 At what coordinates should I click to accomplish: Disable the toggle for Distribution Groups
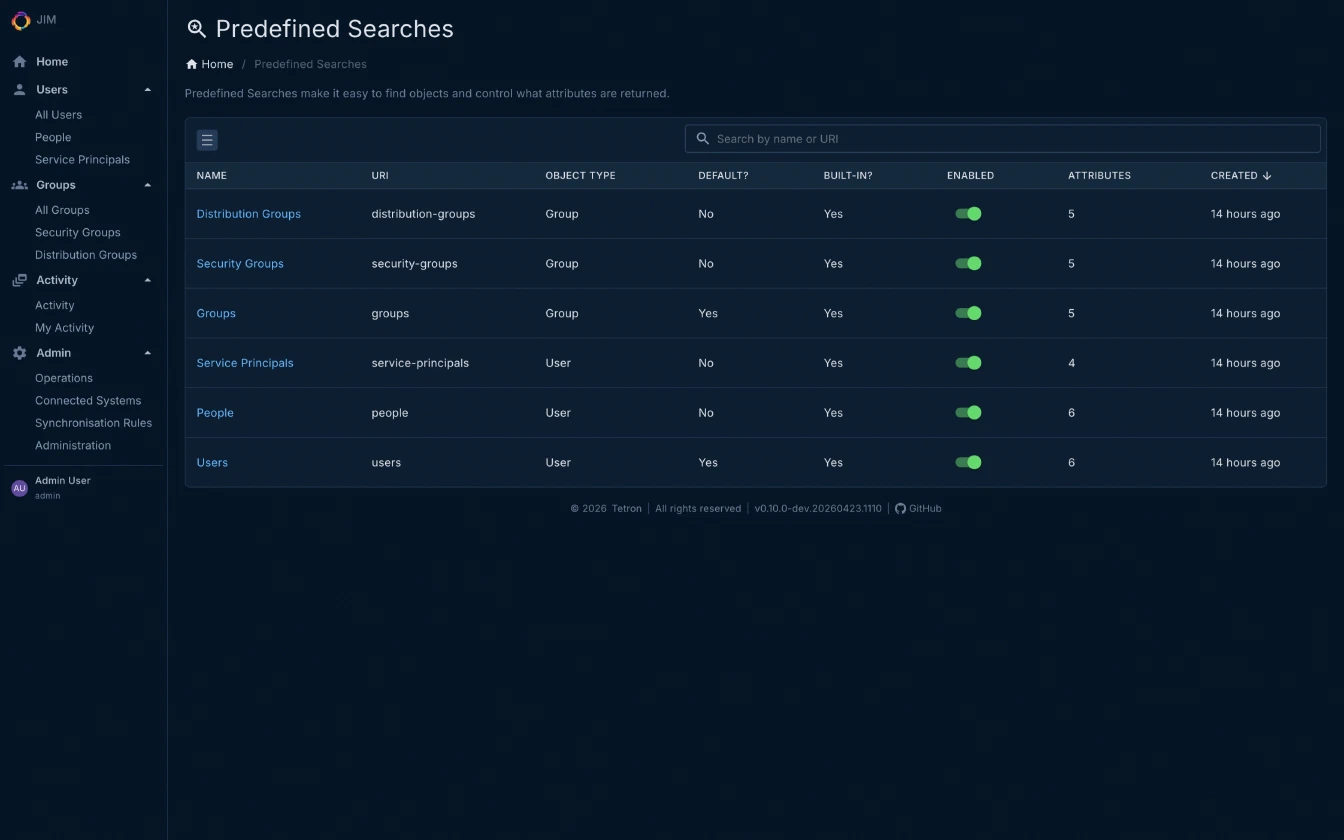point(968,213)
